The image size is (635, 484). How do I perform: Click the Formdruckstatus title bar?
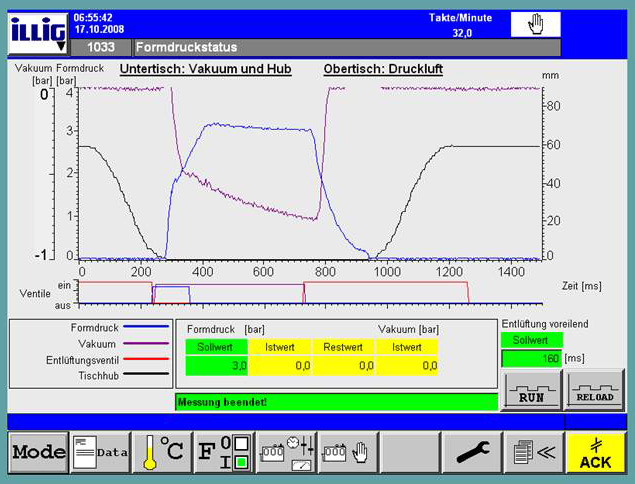tap(347, 47)
